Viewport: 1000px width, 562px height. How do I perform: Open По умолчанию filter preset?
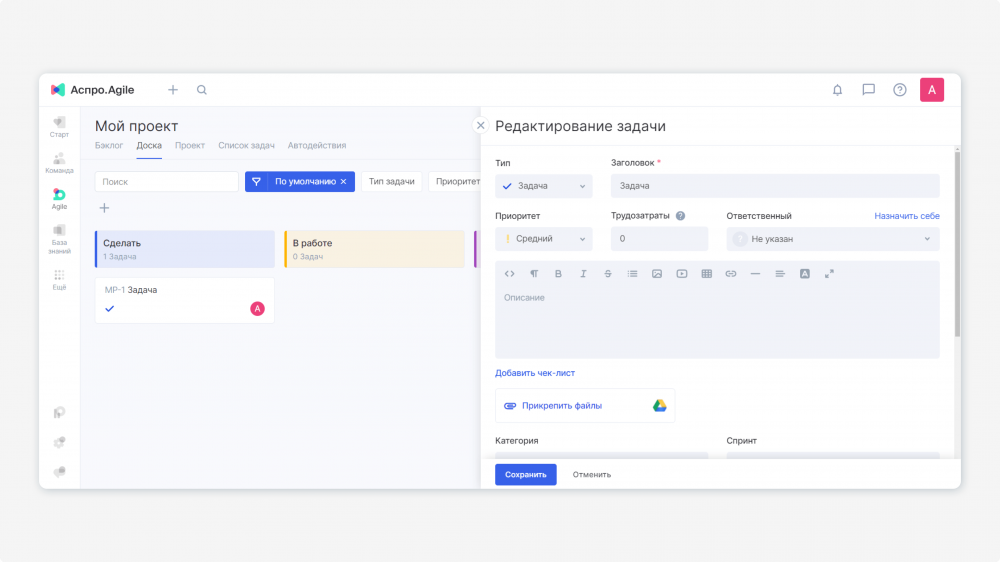coord(299,182)
